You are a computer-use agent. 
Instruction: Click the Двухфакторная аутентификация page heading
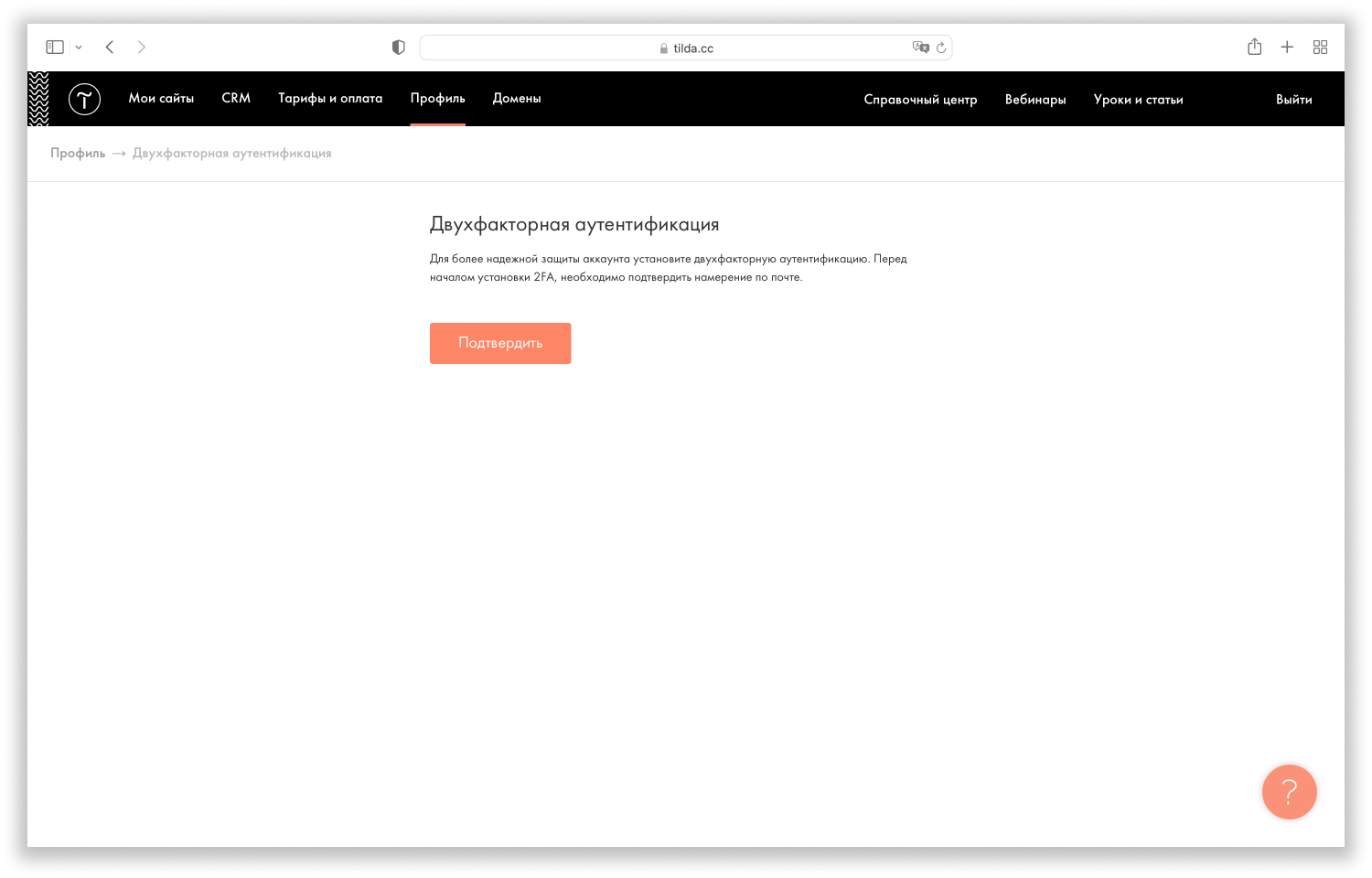click(x=574, y=224)
